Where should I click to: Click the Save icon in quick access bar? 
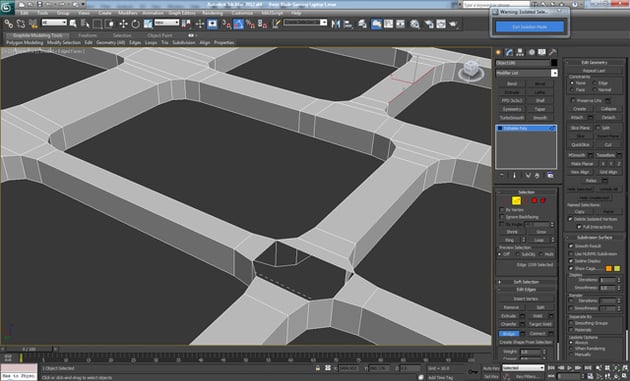[39, 4]
